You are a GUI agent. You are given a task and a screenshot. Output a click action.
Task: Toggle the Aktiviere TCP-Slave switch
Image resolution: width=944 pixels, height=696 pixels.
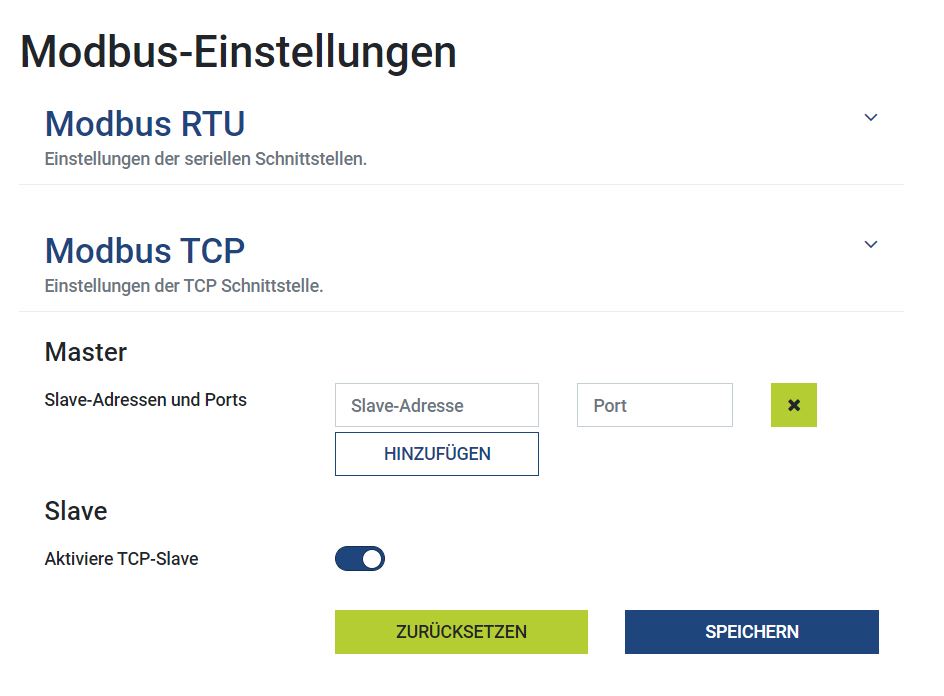[x=360, y=559]
